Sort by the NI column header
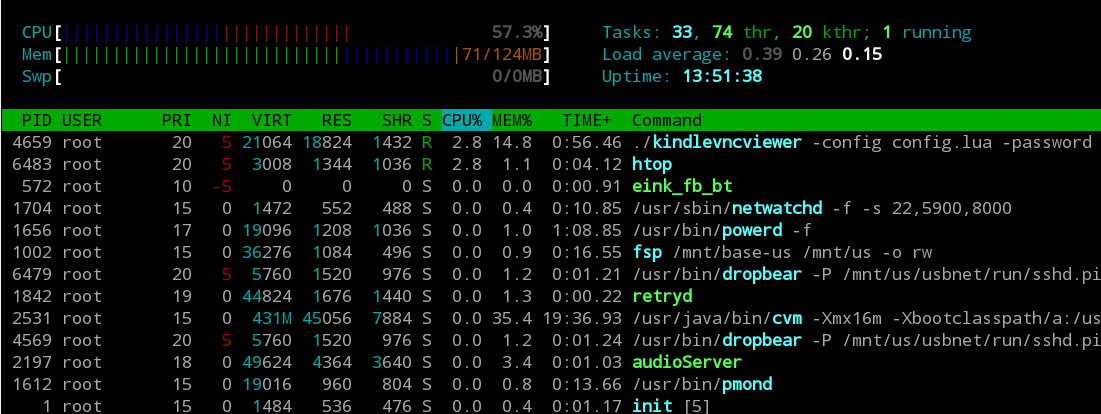This screenshot has height=414, width=1101. click(222, 121)
